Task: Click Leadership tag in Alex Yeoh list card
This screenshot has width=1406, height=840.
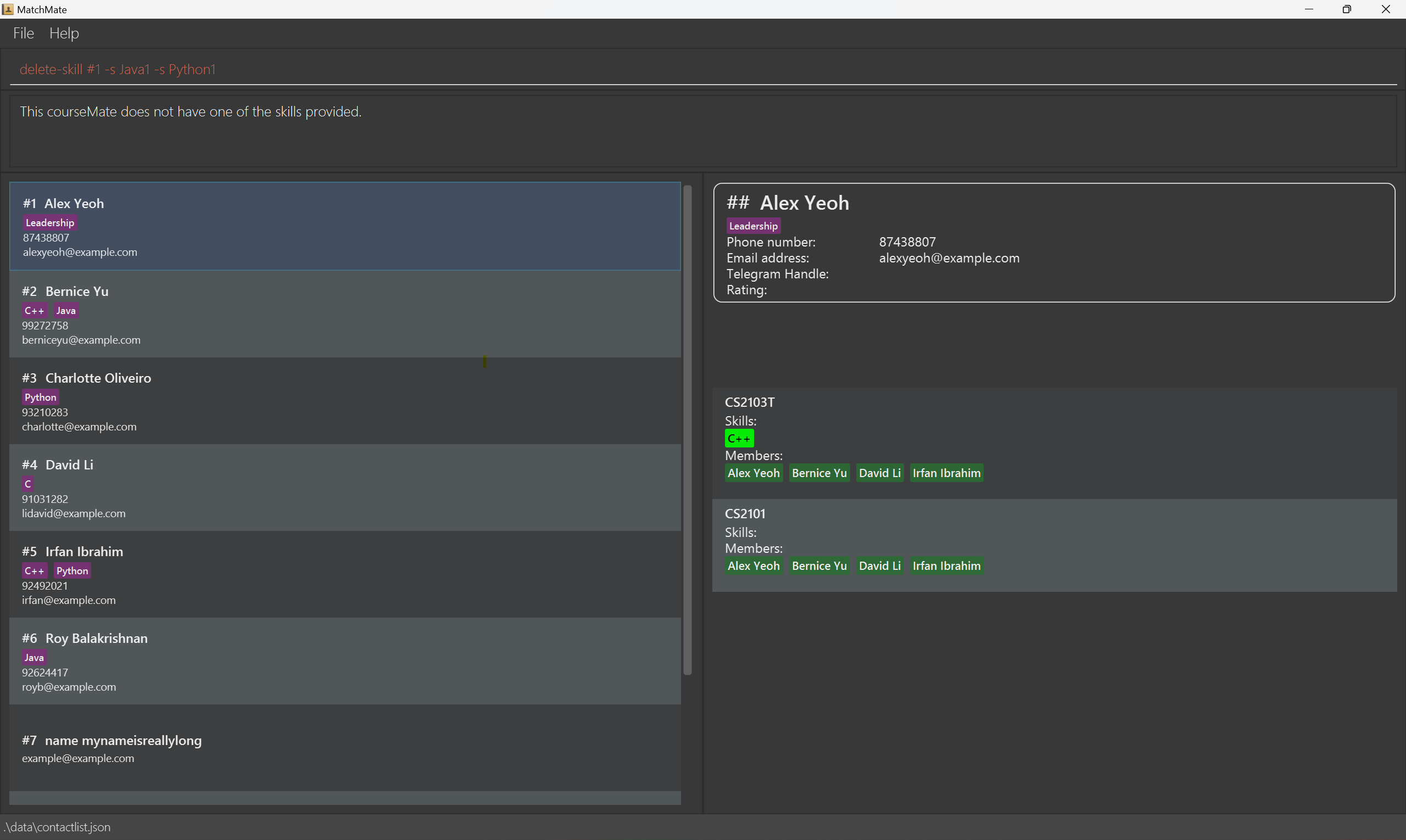Action: 50,222
